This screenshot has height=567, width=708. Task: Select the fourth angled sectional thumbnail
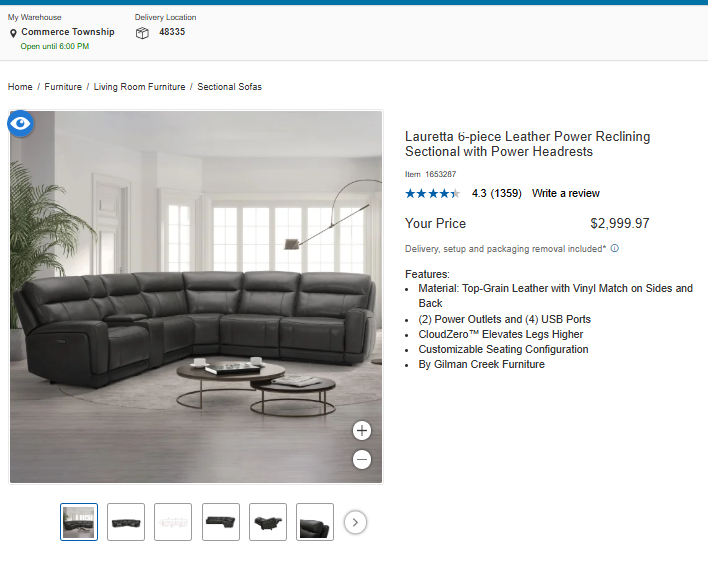221,522
